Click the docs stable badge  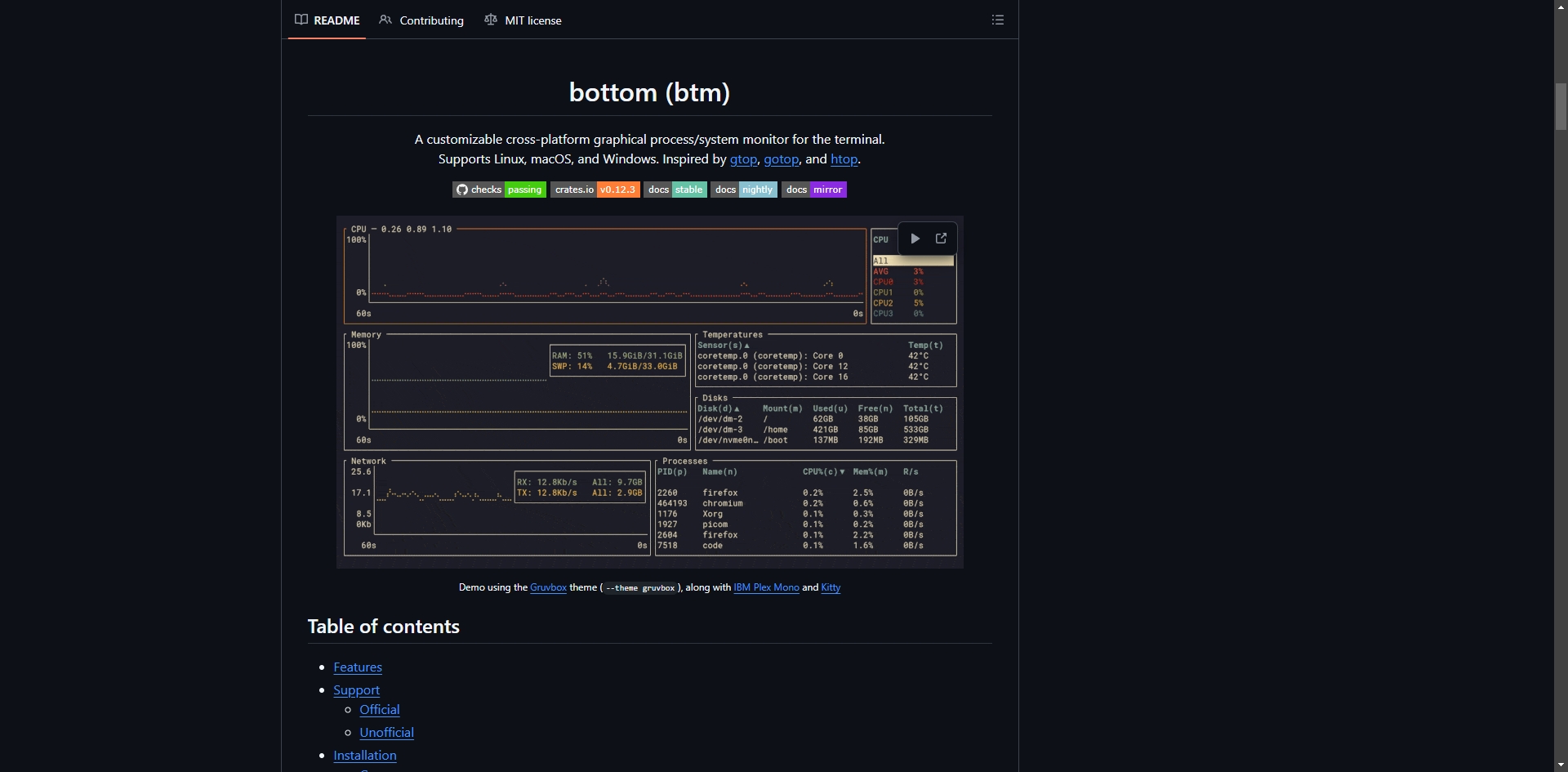point(675,190)
